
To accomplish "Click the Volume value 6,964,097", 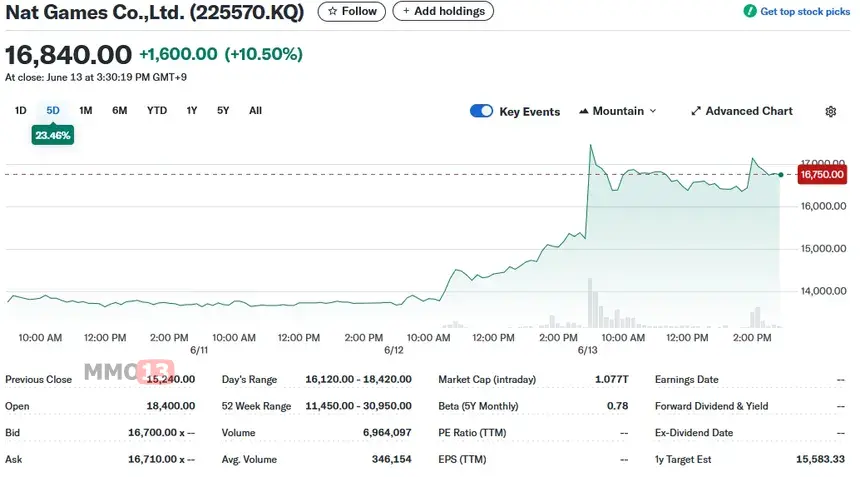I will [x=387, y=433].
